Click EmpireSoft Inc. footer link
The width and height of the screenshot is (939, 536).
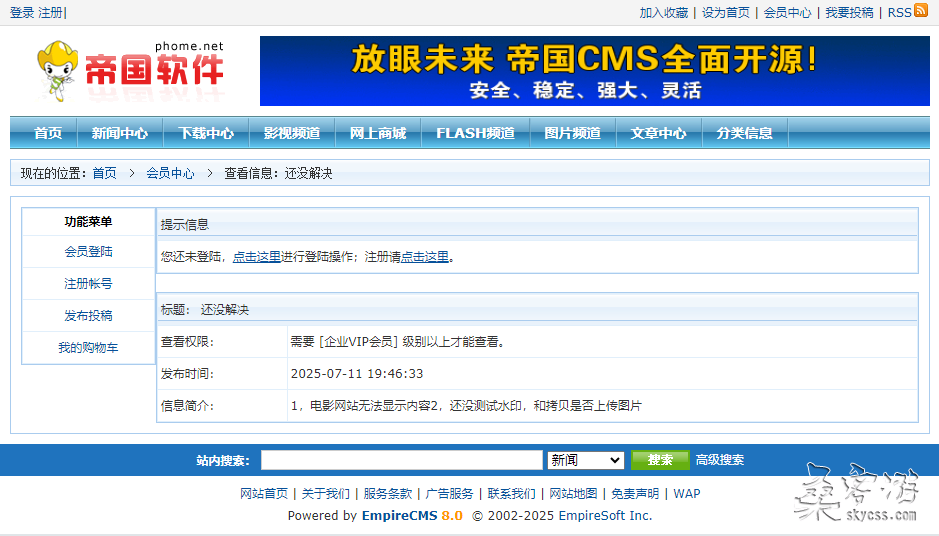pyautogui.click(x=605, y=516)
